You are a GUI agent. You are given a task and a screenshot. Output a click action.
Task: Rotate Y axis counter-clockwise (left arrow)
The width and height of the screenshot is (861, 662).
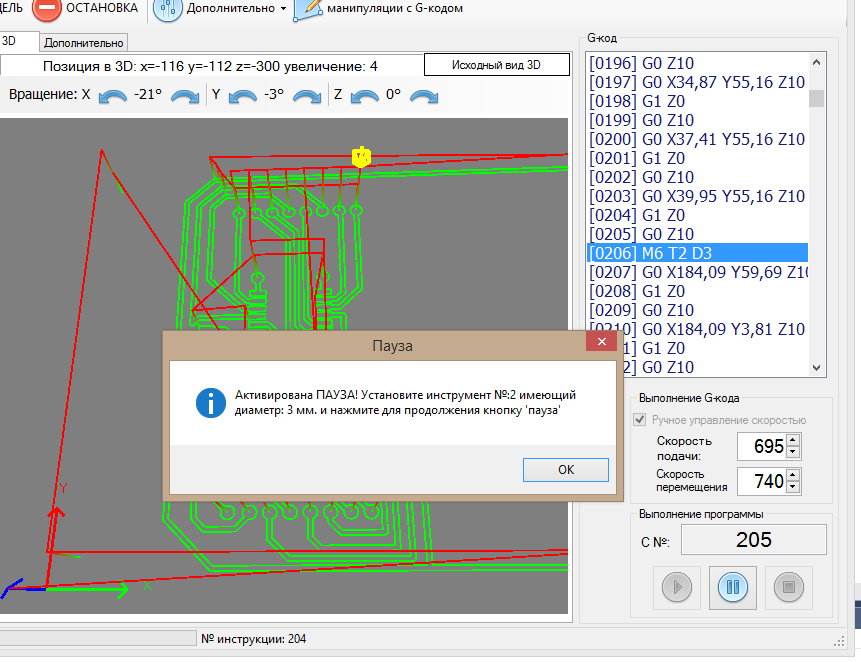click(x=243, y=97)
